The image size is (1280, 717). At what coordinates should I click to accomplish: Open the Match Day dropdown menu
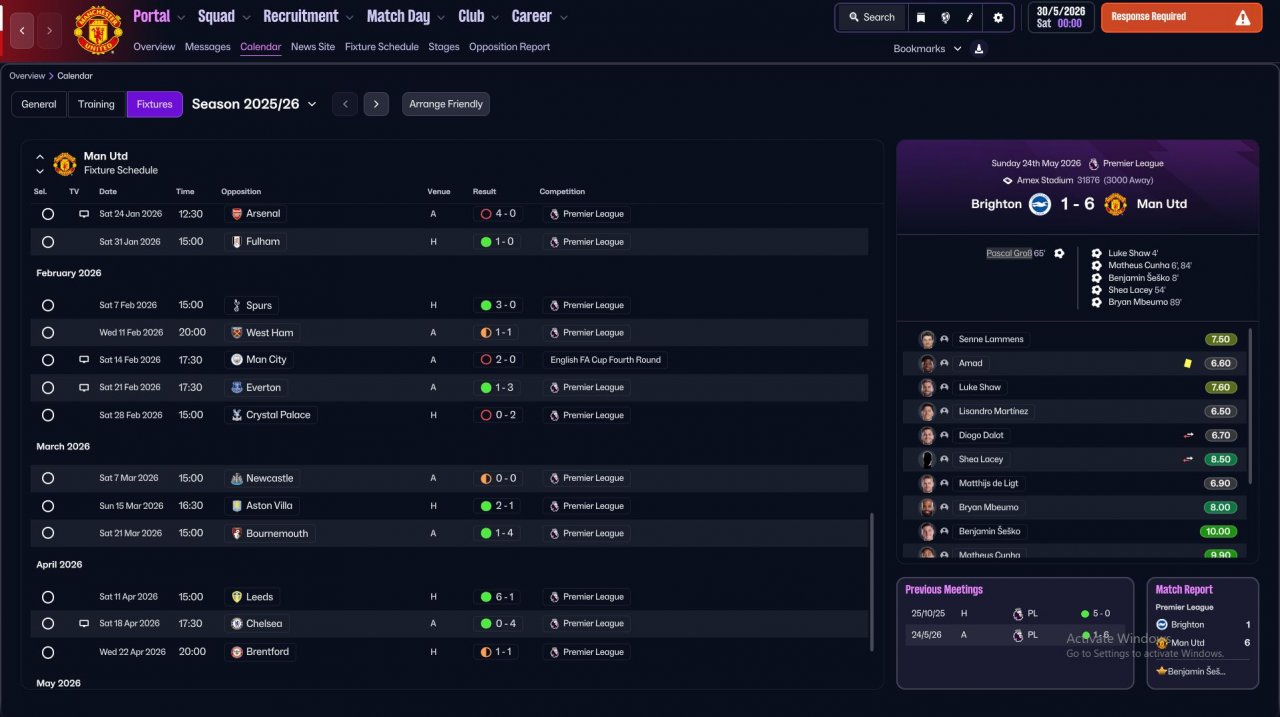(407, 16)
